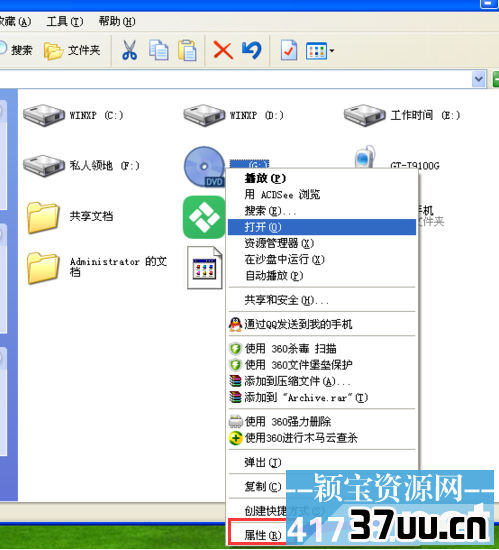Expand the address bar dropdown arrow

click(478, 79)
